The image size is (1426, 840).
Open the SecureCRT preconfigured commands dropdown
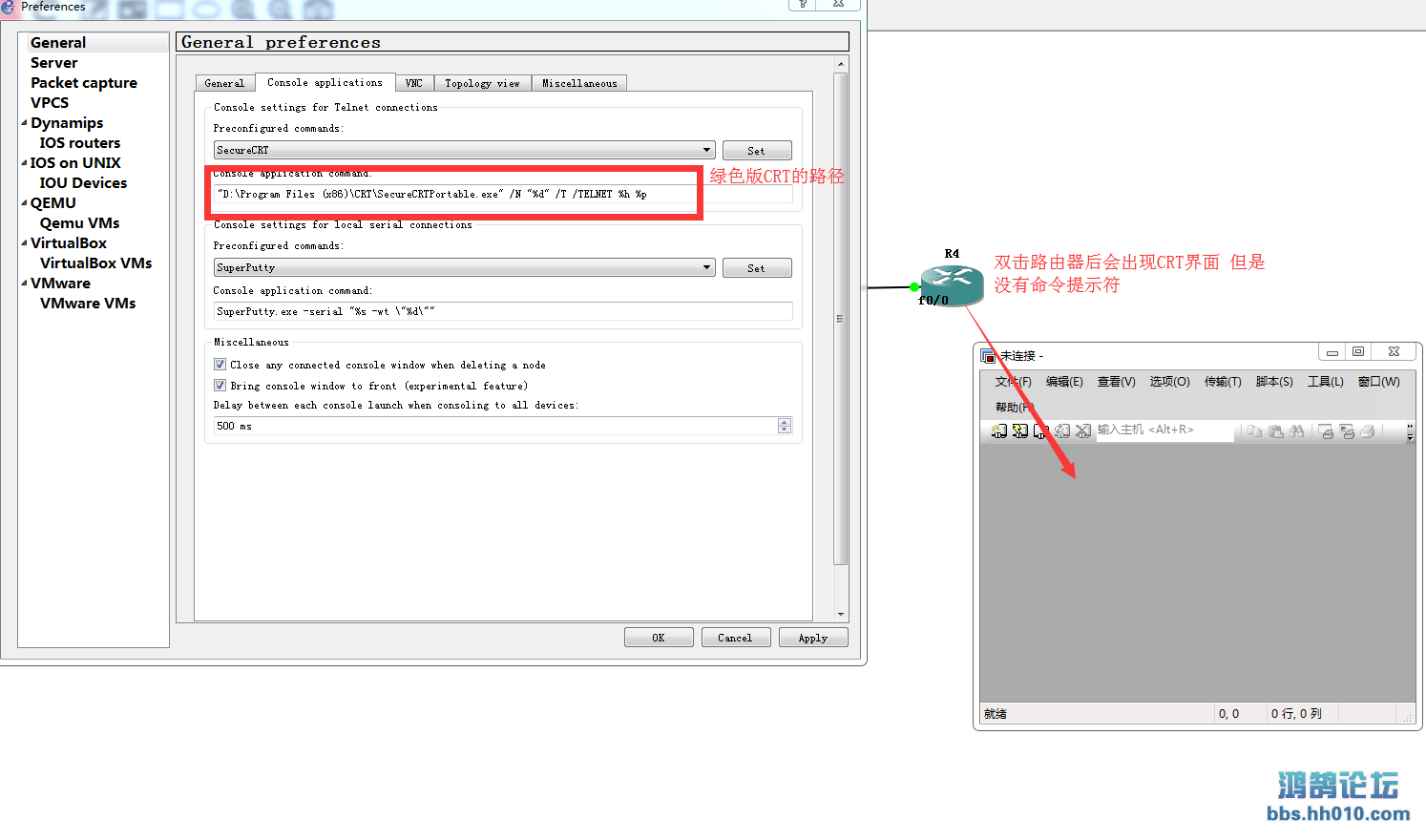707,150
